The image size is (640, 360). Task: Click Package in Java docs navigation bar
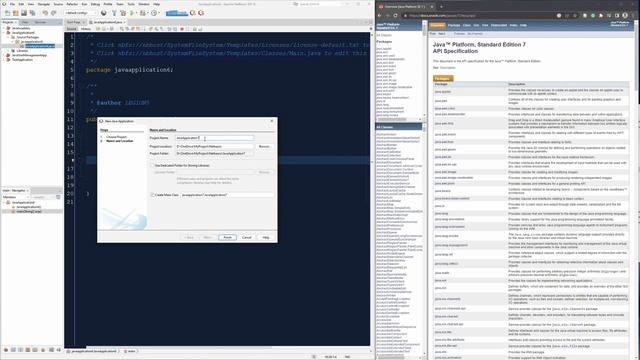[454, 25]
